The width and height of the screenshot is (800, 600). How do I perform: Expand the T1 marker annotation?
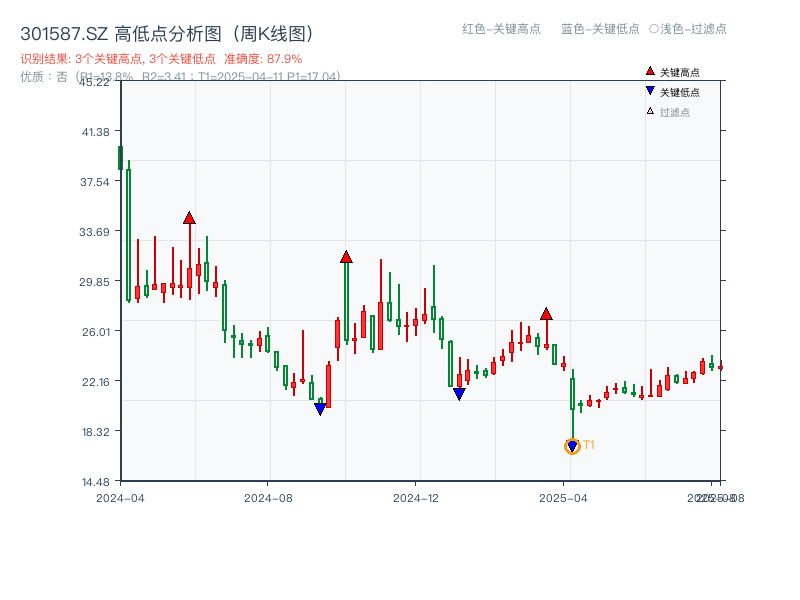tap(589, 442)
